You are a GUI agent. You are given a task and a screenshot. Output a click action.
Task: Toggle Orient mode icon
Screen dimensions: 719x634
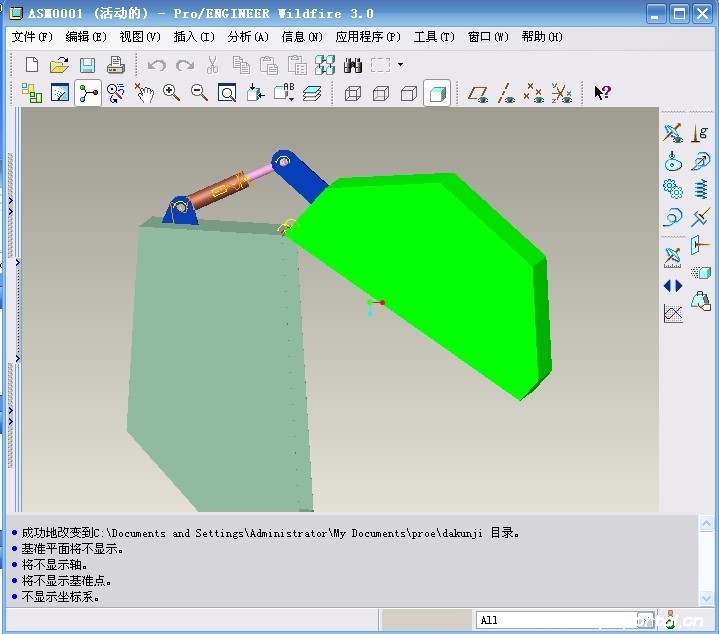[116, 93]
